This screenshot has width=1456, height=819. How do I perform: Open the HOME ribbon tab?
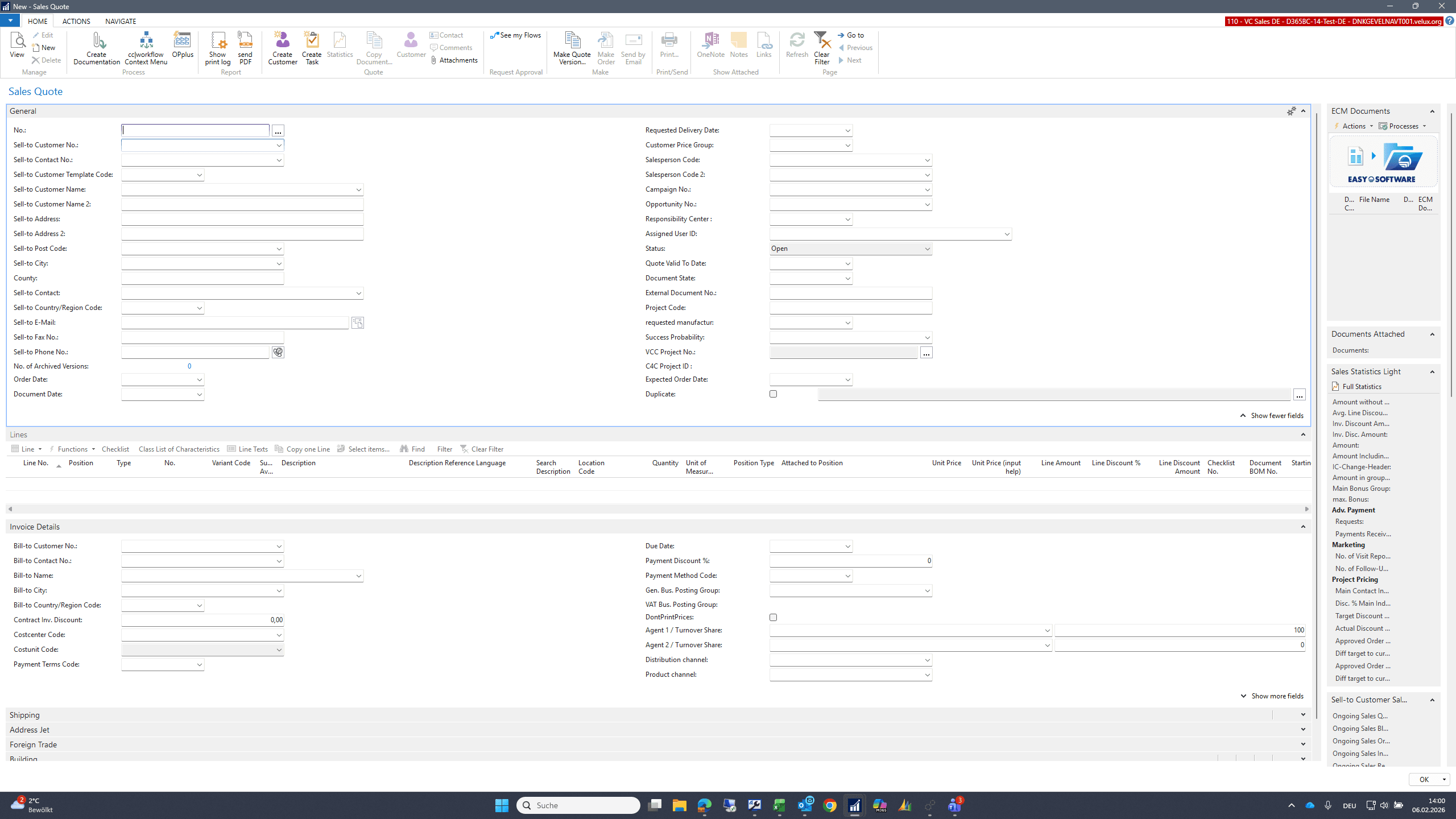[38, 21]
